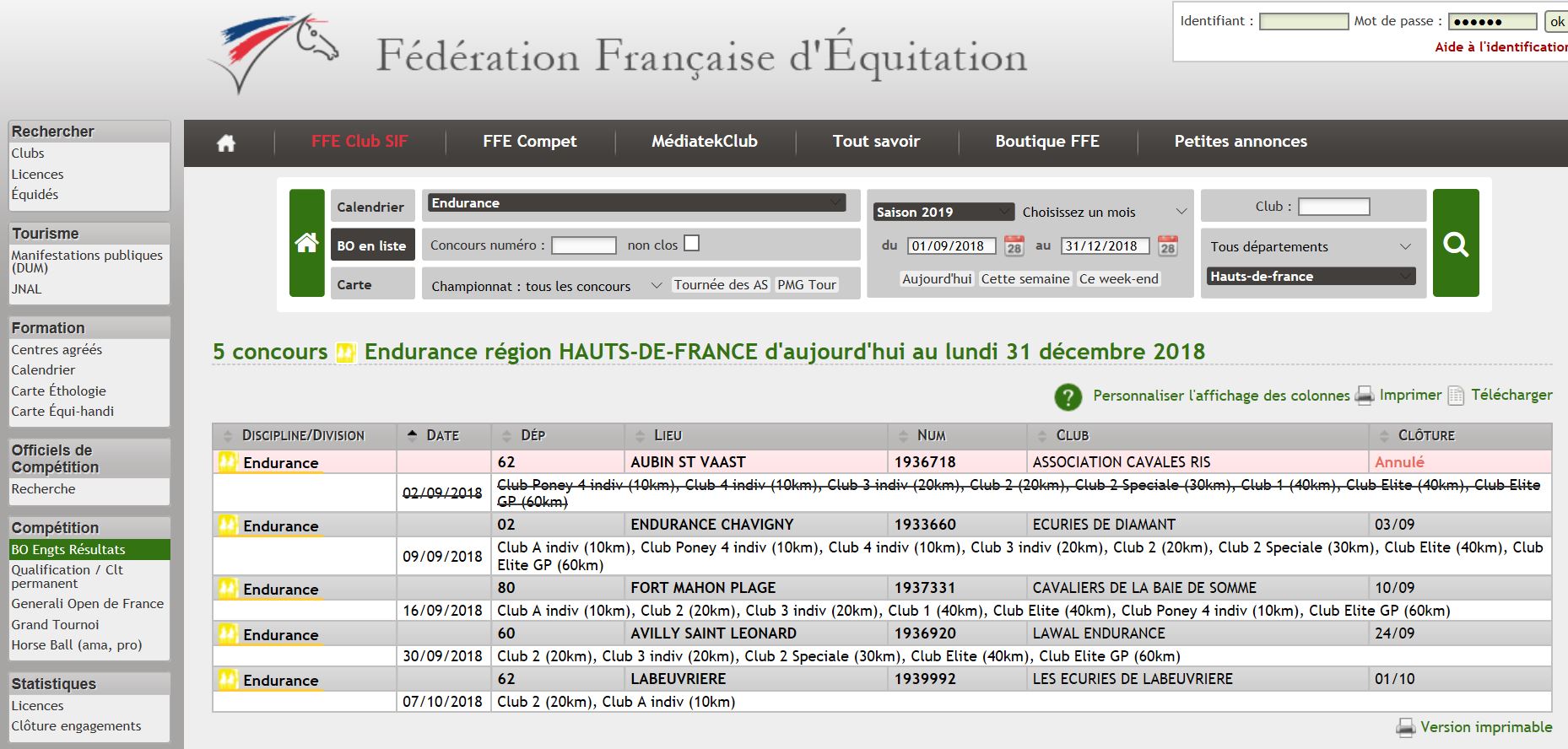This screenshot has height=749, width=1568.
Task: Open the MédiatekClub menu
Action: pos(705,142)
